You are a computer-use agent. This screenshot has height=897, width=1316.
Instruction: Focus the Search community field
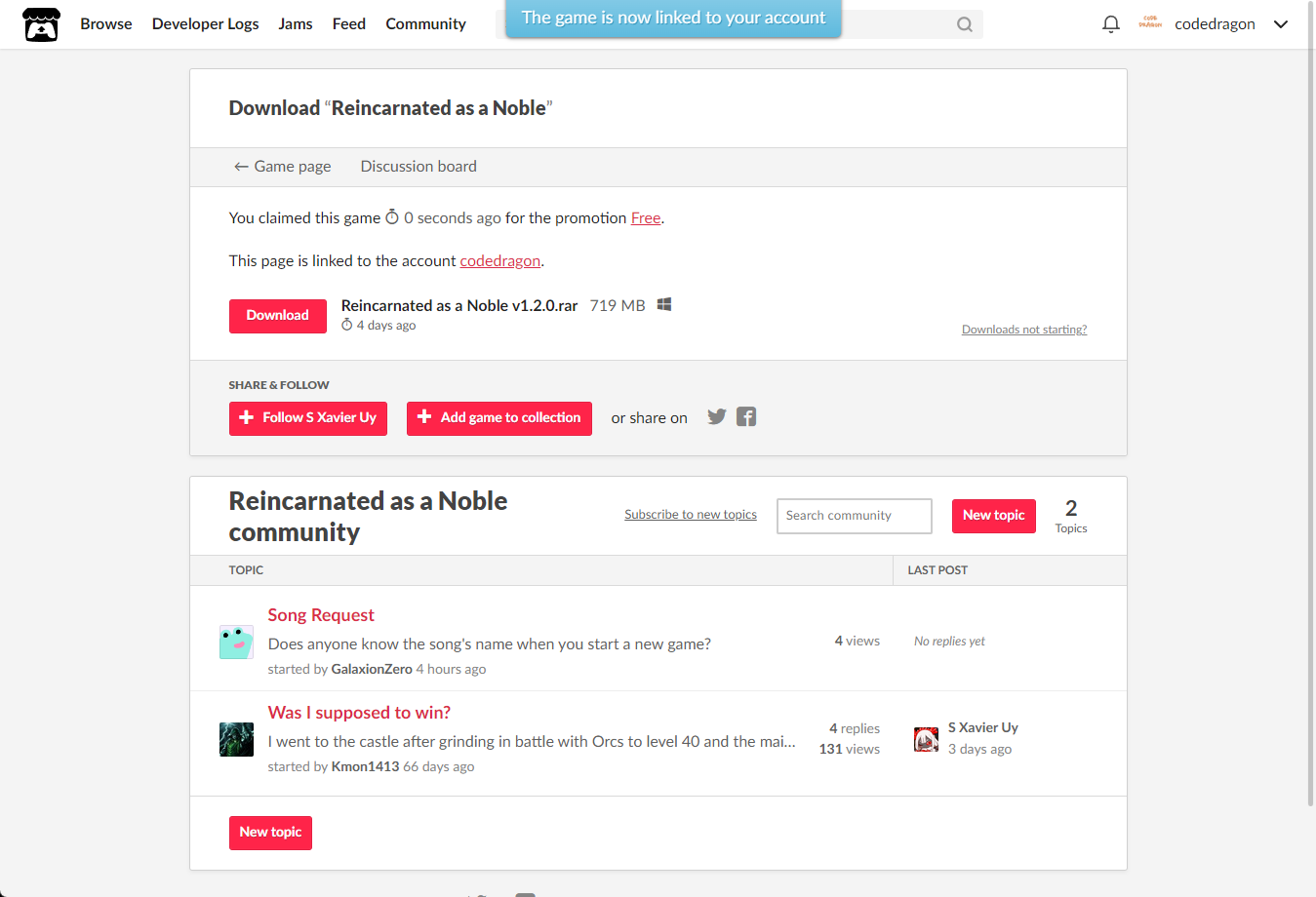855,516
